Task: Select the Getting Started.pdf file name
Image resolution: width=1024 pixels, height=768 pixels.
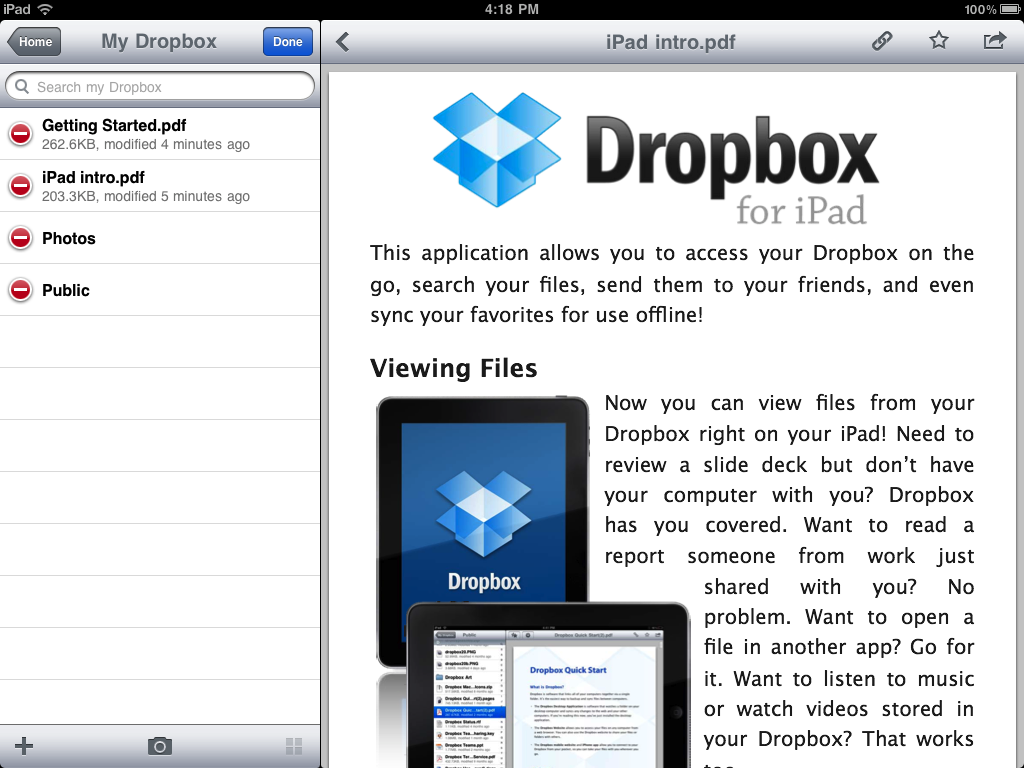Action: click(x=114, y=126)
